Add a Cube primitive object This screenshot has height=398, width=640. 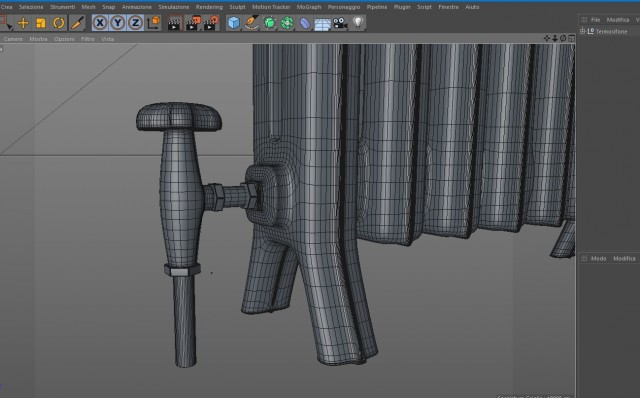pos(233,23)
